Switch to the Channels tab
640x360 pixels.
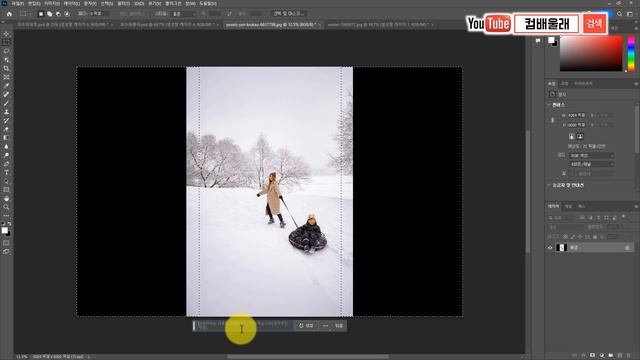coord(568,207)
